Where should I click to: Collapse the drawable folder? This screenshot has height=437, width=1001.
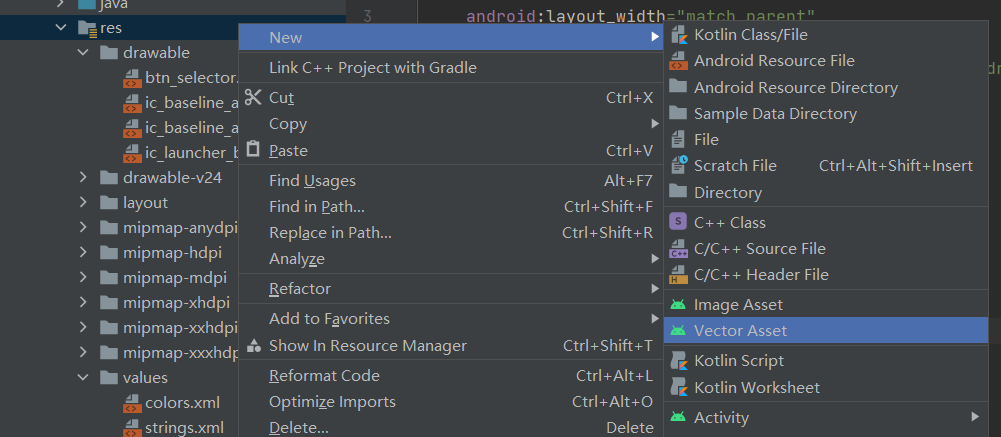(83, 52)
